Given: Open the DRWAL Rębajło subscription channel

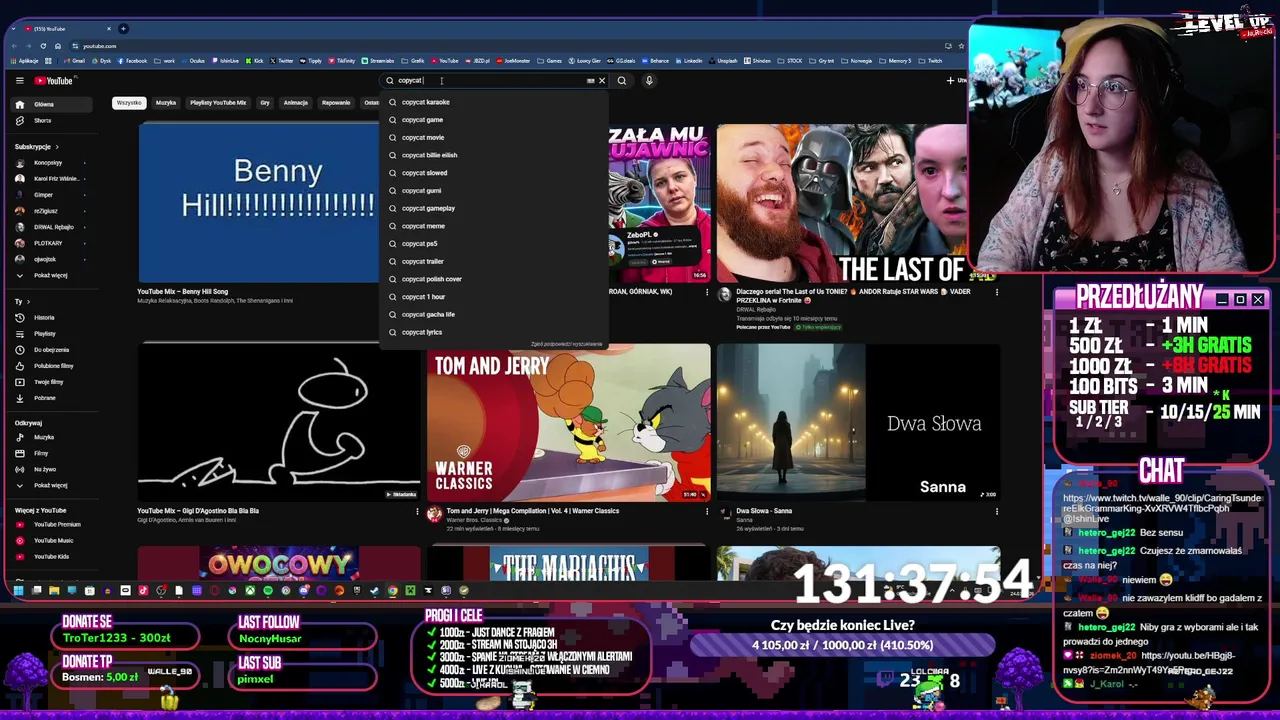Looking at the screenshot, I should click(x=50, y=227).
